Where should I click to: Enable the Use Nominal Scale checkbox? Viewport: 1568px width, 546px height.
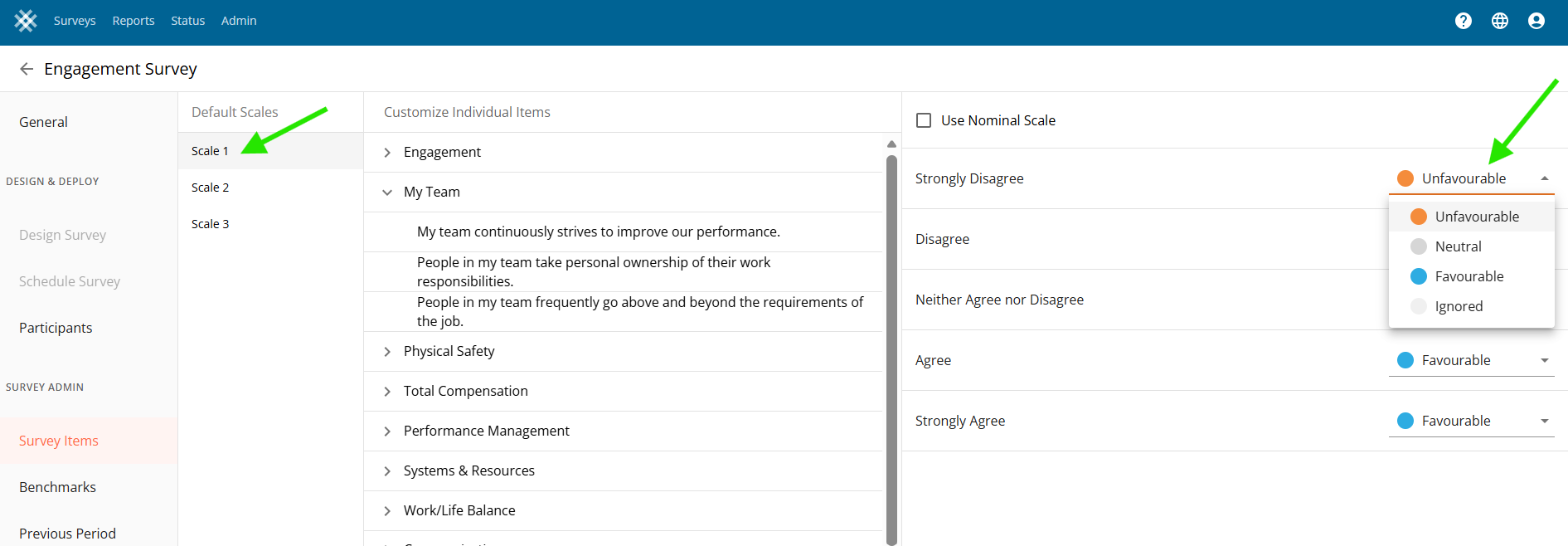(924, 120)
